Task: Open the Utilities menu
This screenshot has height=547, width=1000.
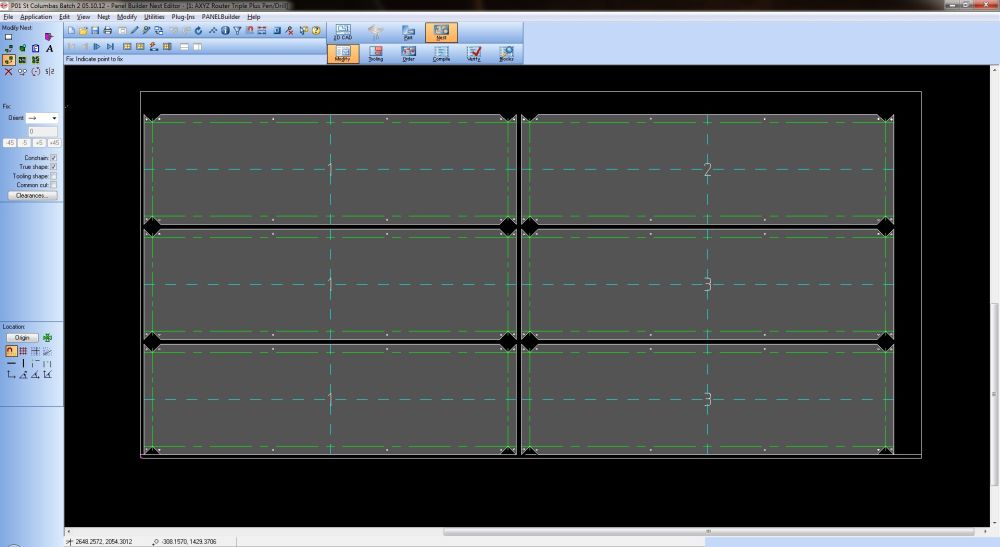Action: pyautogui.click(x=154, y=17)
